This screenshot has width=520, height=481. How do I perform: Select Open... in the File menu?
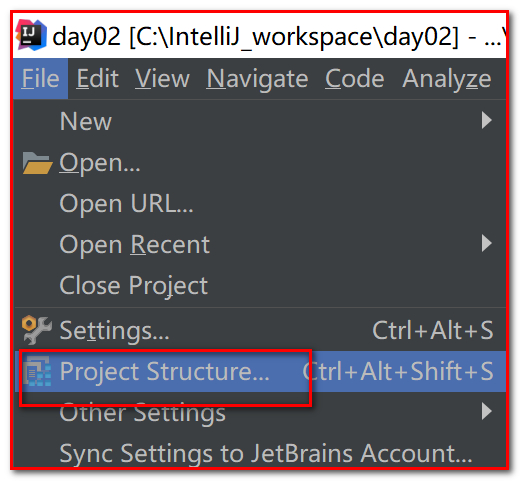click(x=260, y=163)
